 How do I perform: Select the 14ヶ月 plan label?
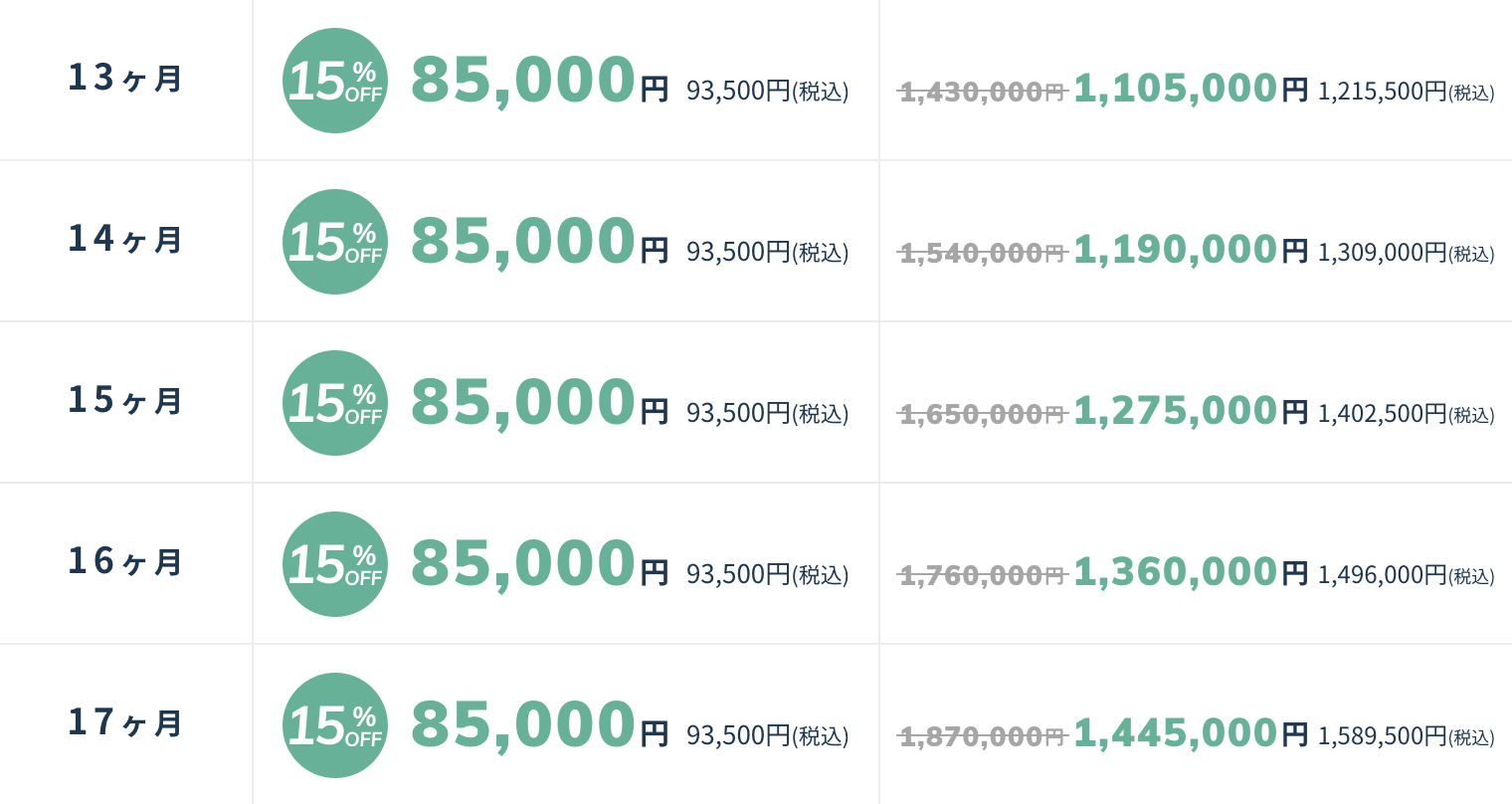tap(125, 239)
